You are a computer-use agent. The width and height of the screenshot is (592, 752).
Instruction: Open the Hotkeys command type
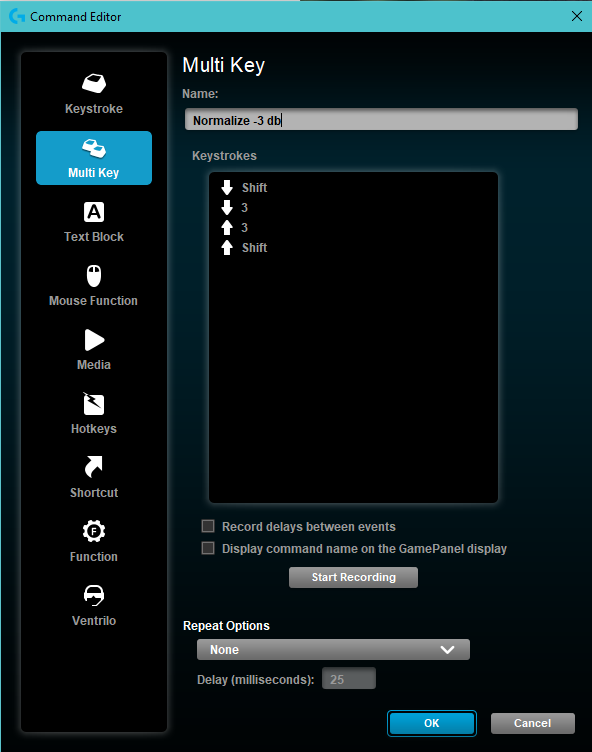(94, 414)
